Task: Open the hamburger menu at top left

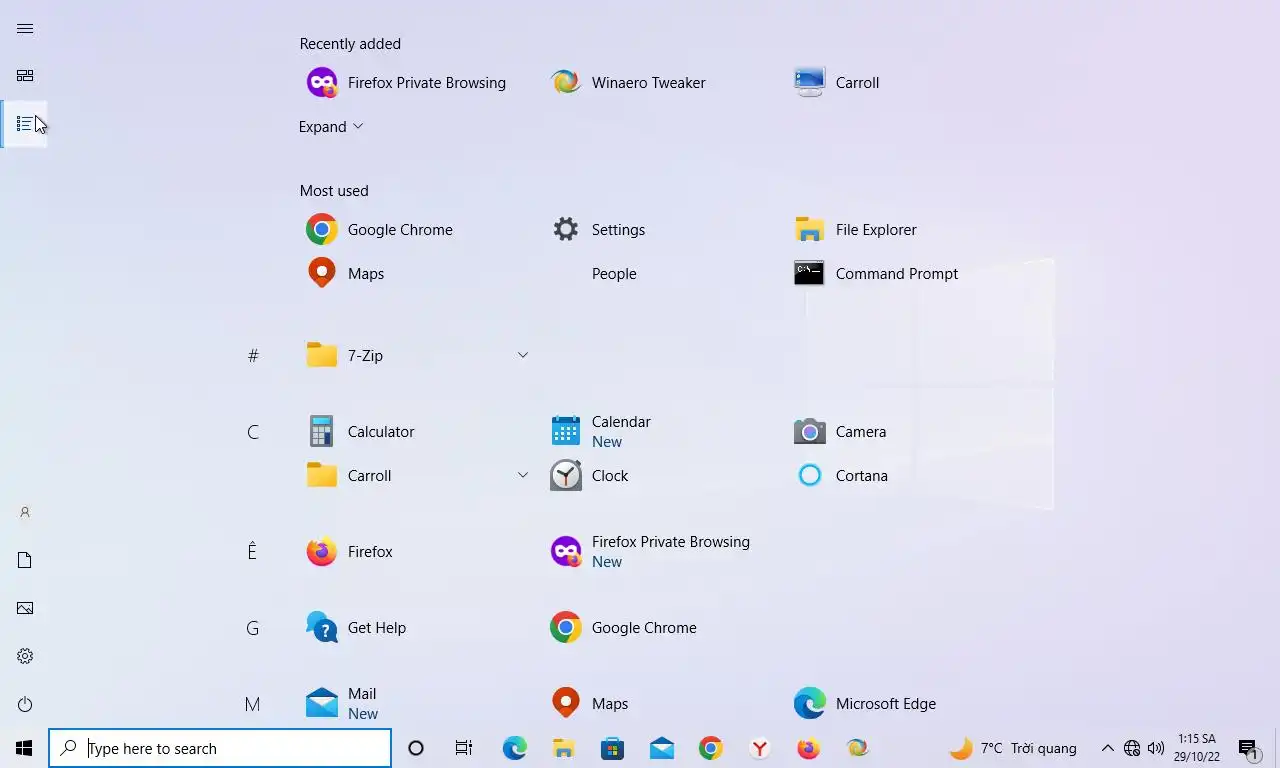Action: point(25,28)
